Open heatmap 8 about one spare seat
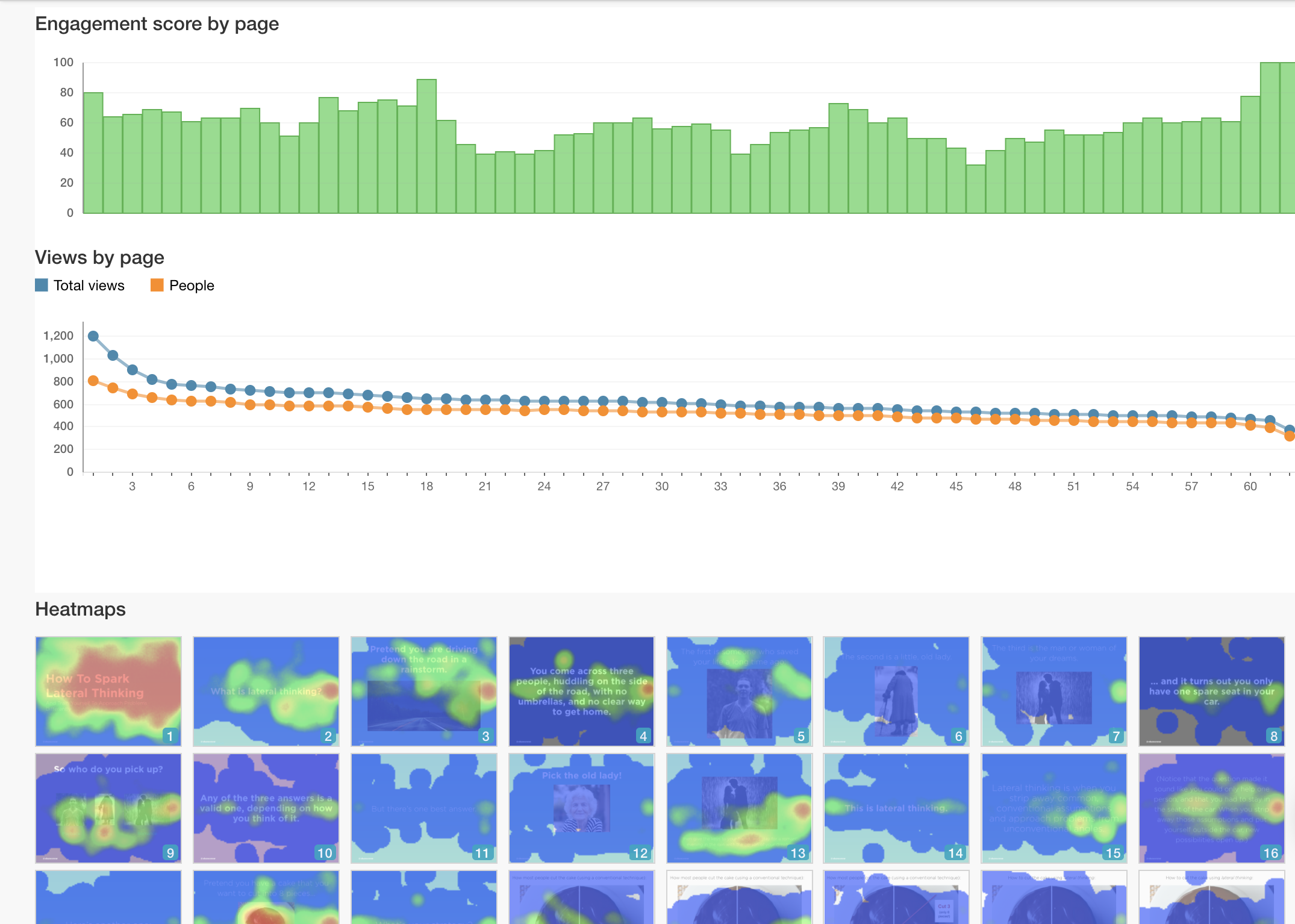Image resolution: width=1295 pixels, height=924 pixels. (1211, 691)
